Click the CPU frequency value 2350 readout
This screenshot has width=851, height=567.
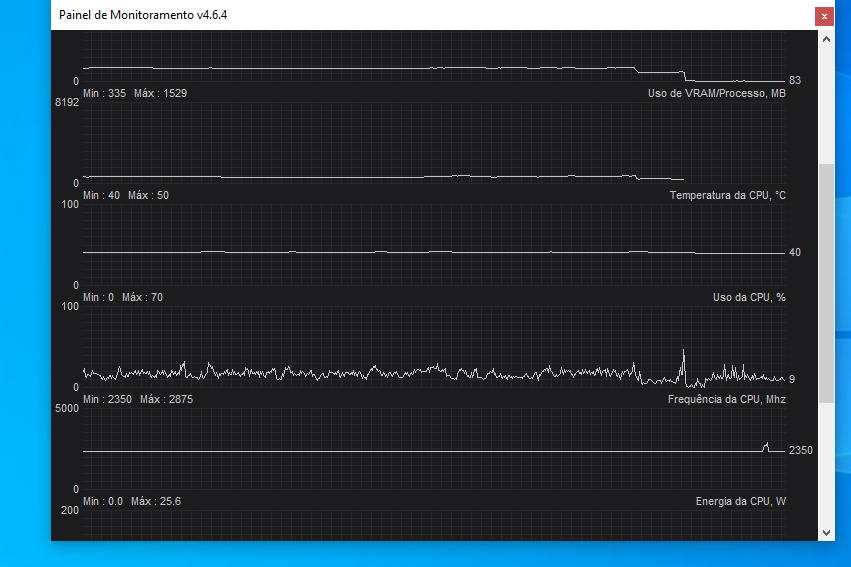coord(801,450)
